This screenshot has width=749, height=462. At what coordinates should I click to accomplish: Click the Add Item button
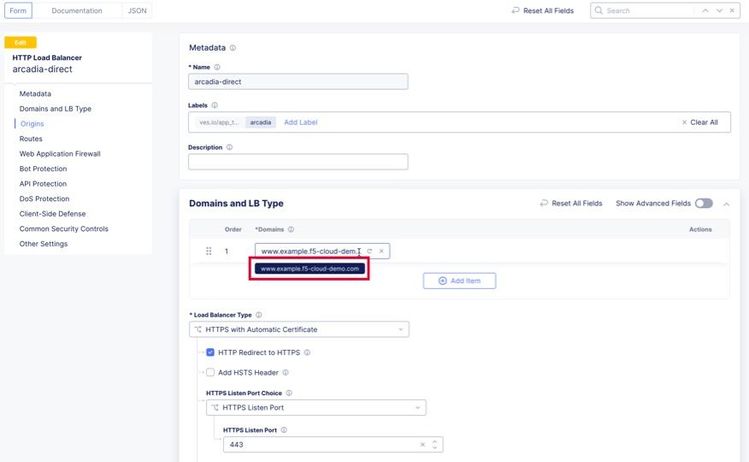[x=459, y=281]
